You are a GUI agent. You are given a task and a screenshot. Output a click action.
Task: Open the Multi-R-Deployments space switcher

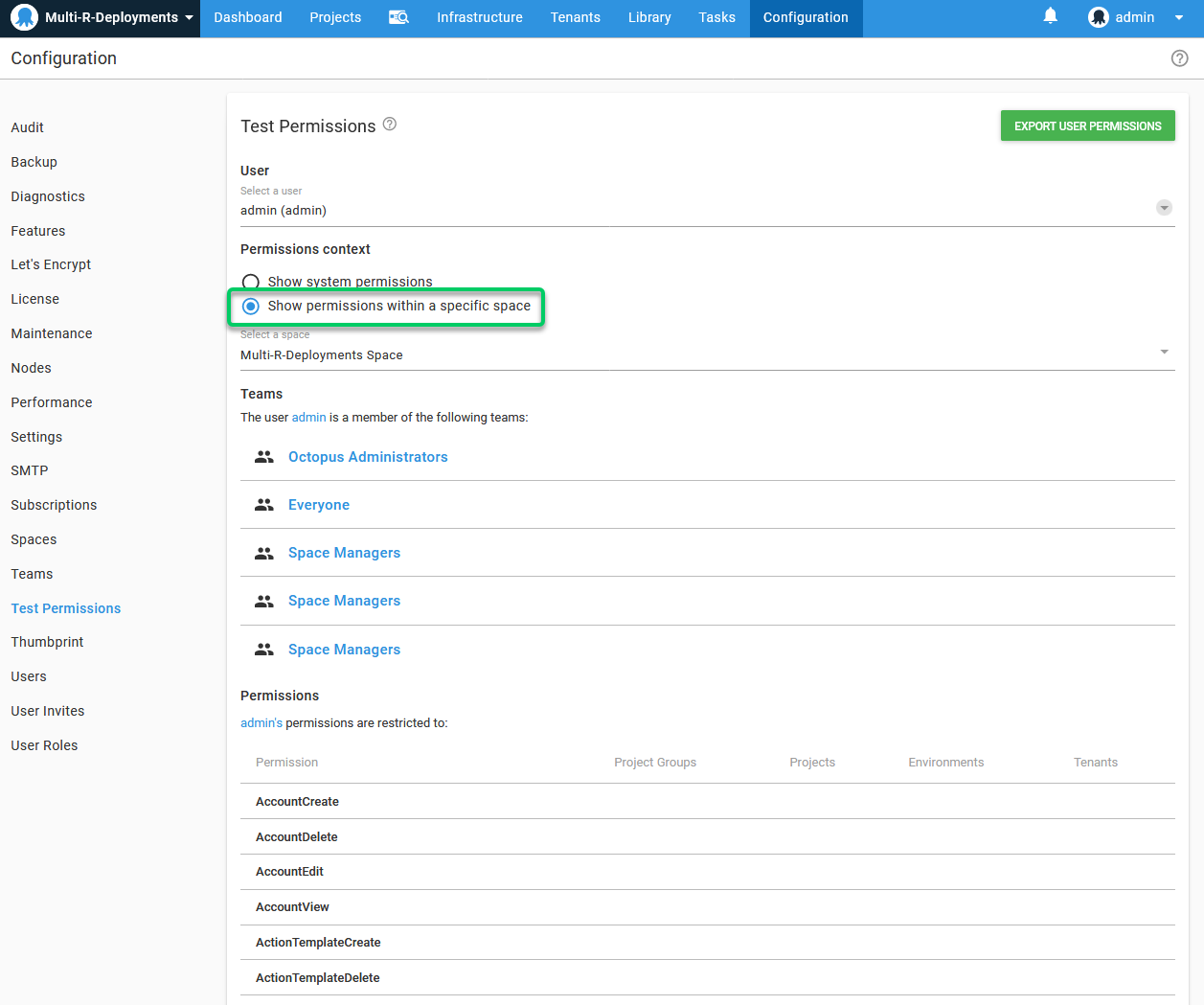110,17
